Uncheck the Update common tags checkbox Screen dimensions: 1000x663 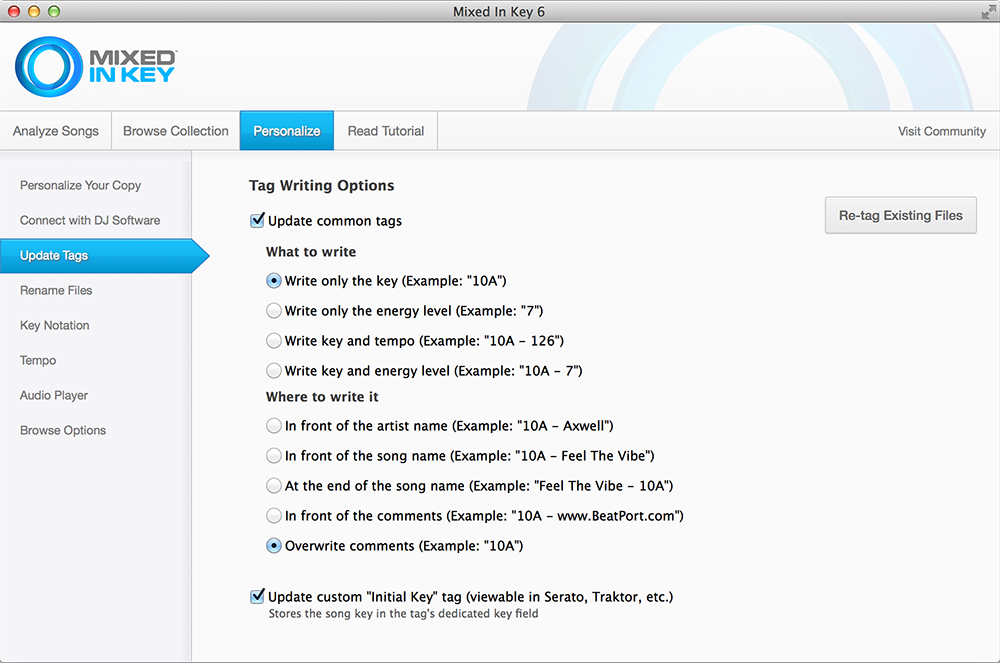(x=257, y=220)
